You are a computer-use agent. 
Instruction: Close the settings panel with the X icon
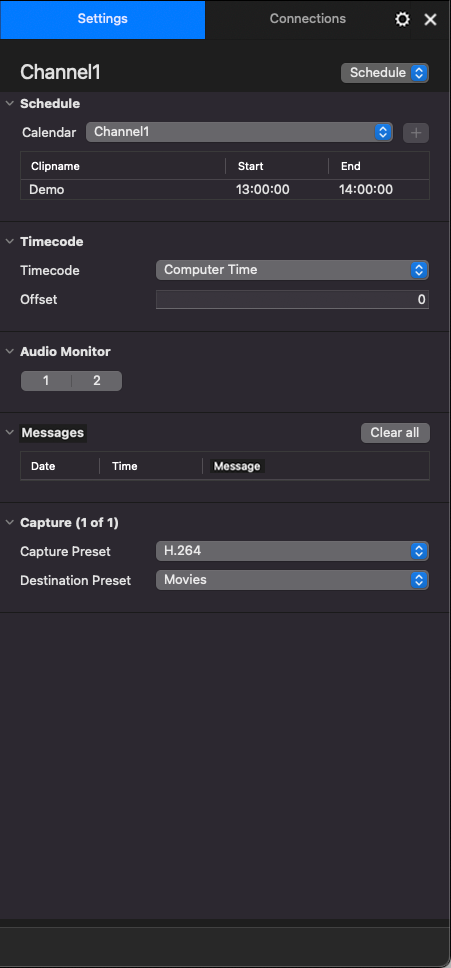[431, 19]
